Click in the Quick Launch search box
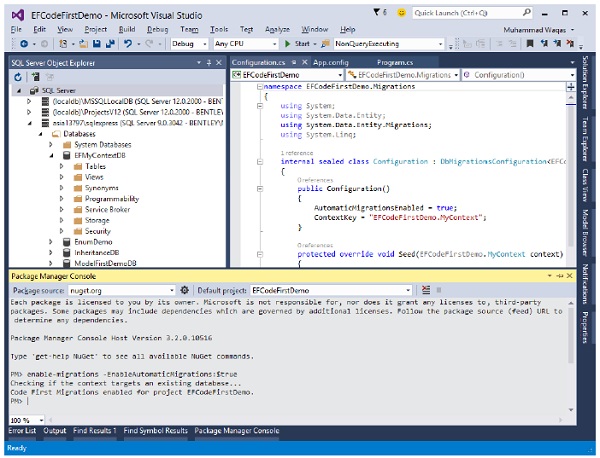The width and height of the screenshot is (600, 458). [460, 11]
